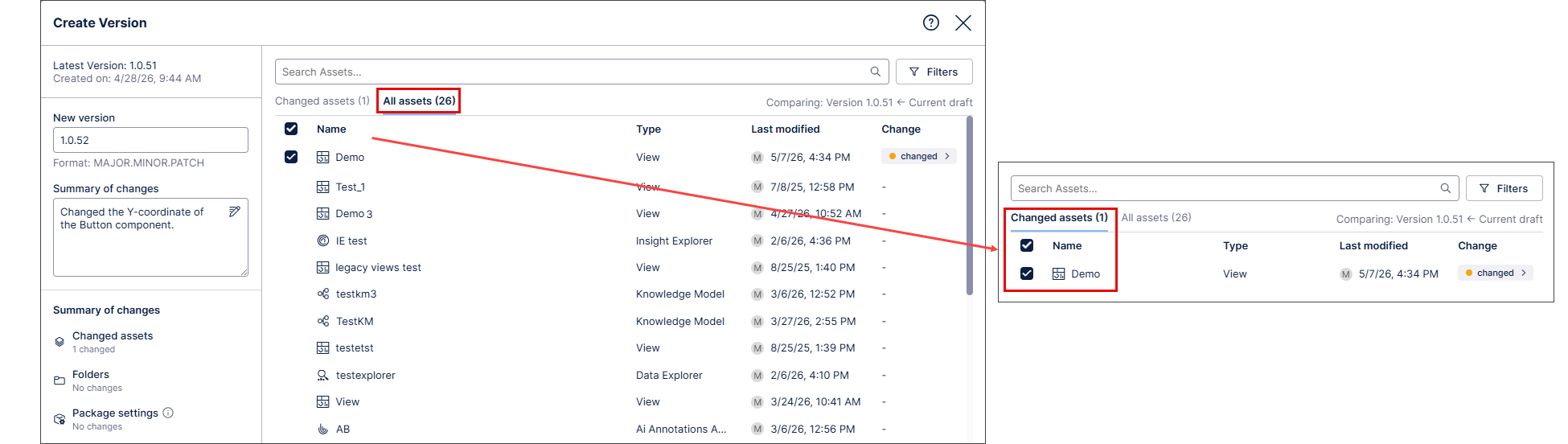Click the M avatar in Demo row of main list
1568x444 pixels.
pyautogui.click(x=757, y=158)
